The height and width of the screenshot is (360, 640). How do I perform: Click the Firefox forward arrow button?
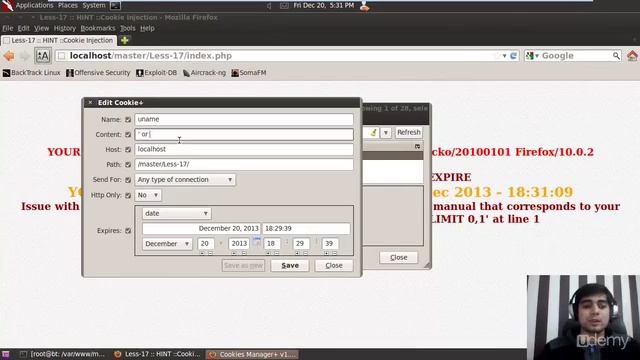[24, 56]
